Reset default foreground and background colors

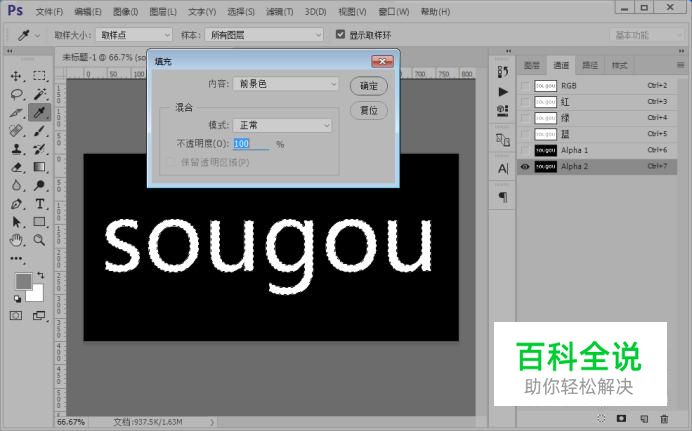click(x=17, y=299)
